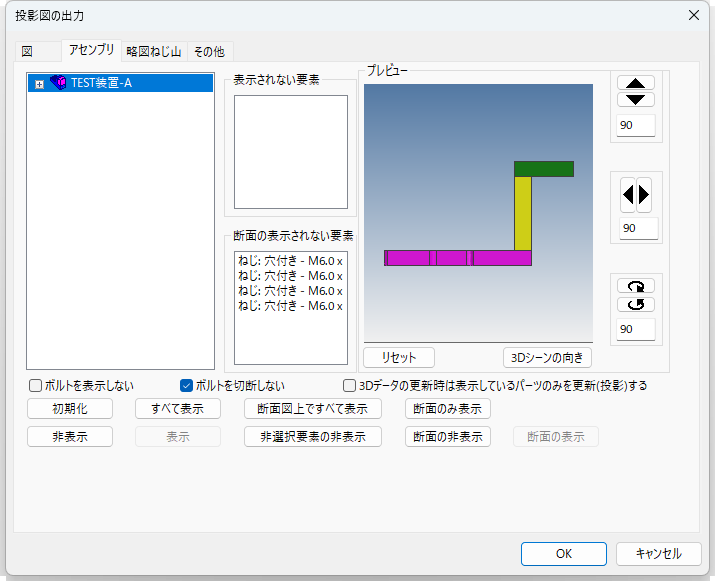
Task: Click the 断面図上ですべて表示 button
Action: point(312,409)
